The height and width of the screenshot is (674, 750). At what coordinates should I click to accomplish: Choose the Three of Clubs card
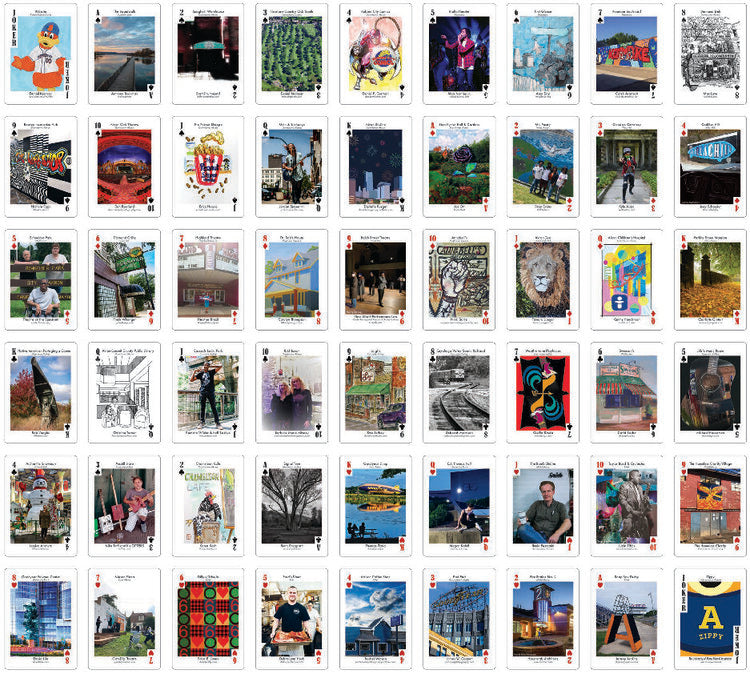(124, 506)
